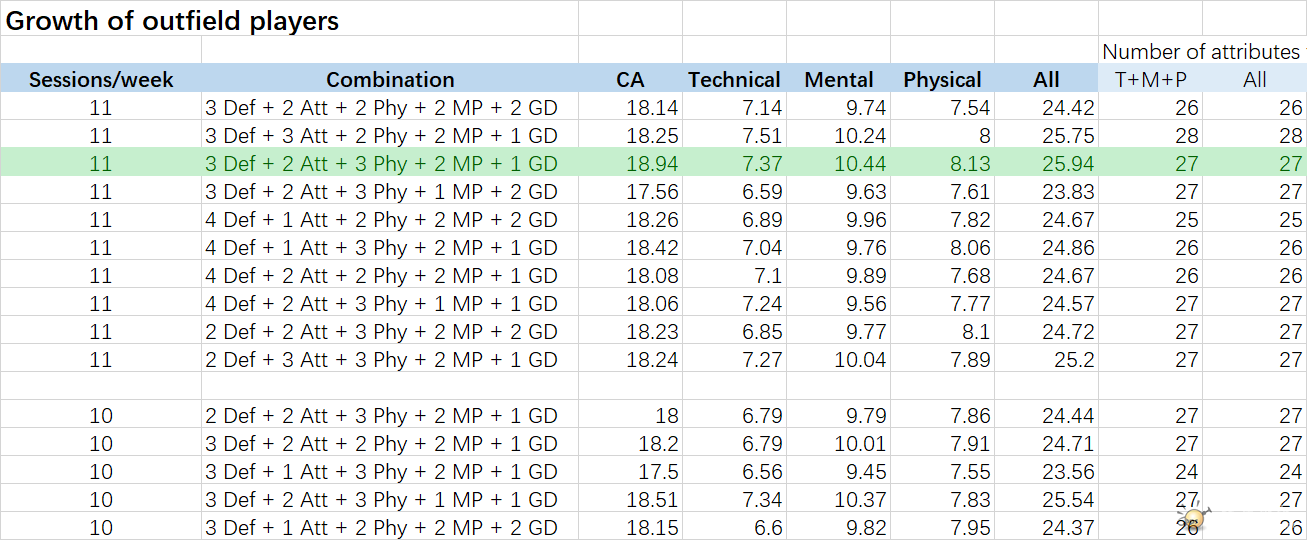Select the CA cell showing 17.56

pyautogui.click(x=652, y=192)
